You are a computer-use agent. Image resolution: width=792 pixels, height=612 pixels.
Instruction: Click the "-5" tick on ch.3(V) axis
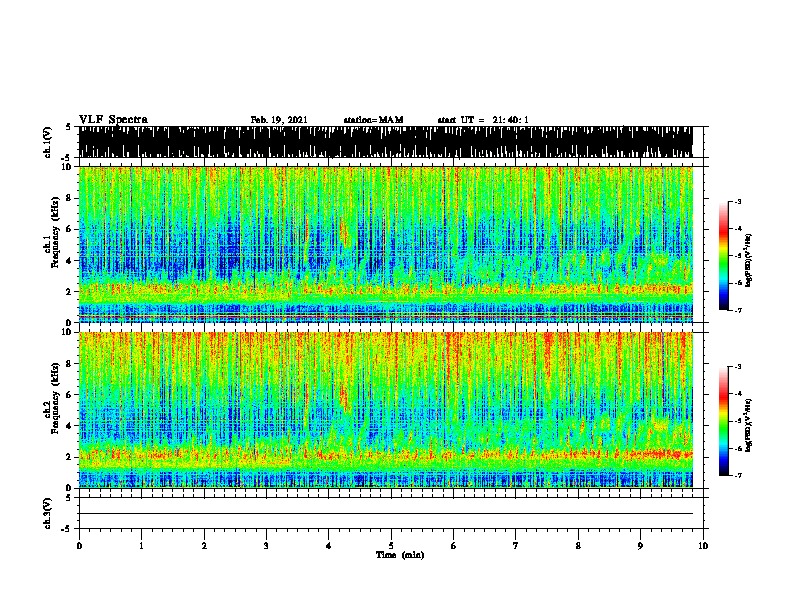point(67,529)
